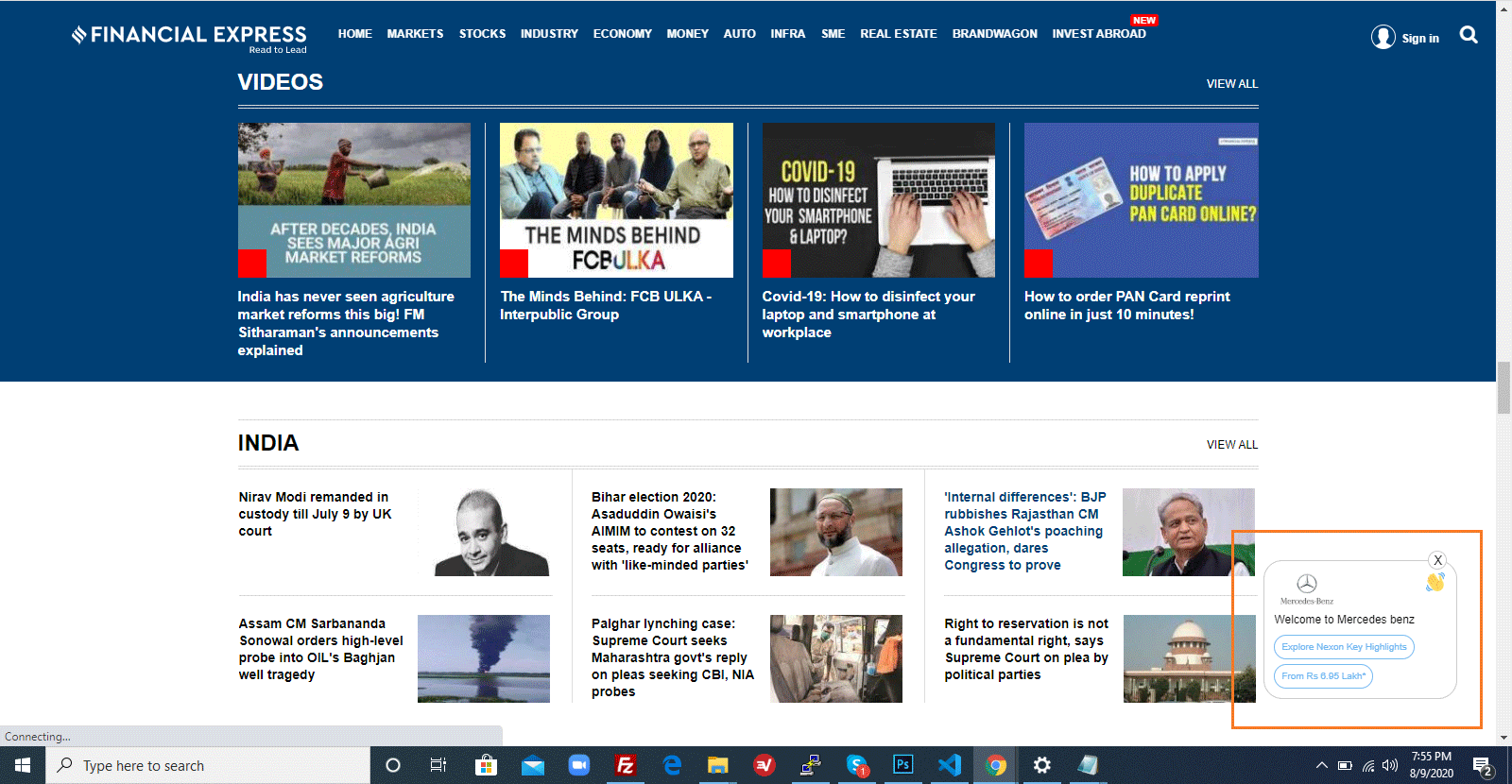Click the user avatar sign-in icon
The image size is (1512, 784).
1383,37
